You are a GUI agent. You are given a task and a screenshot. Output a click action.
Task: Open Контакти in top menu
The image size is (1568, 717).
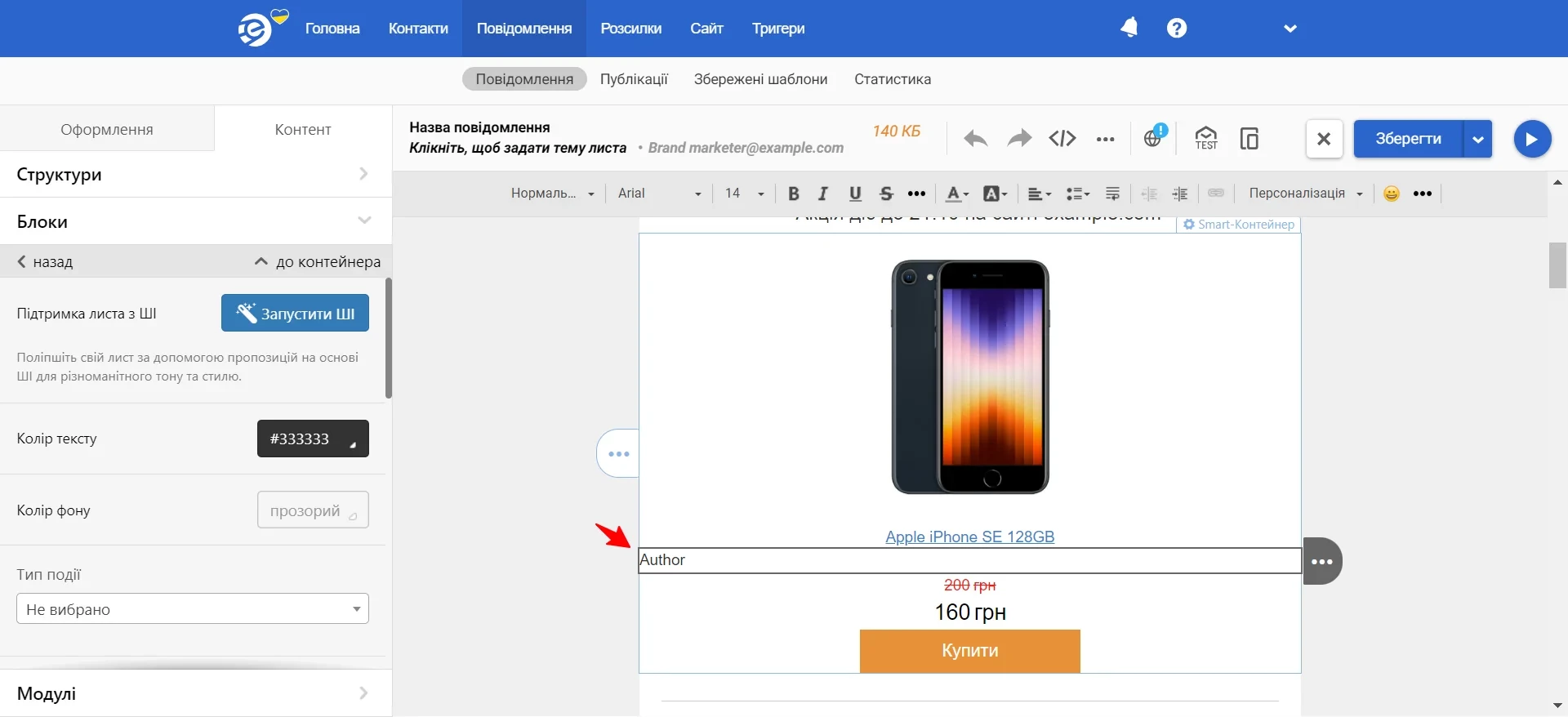coord(418,29)
